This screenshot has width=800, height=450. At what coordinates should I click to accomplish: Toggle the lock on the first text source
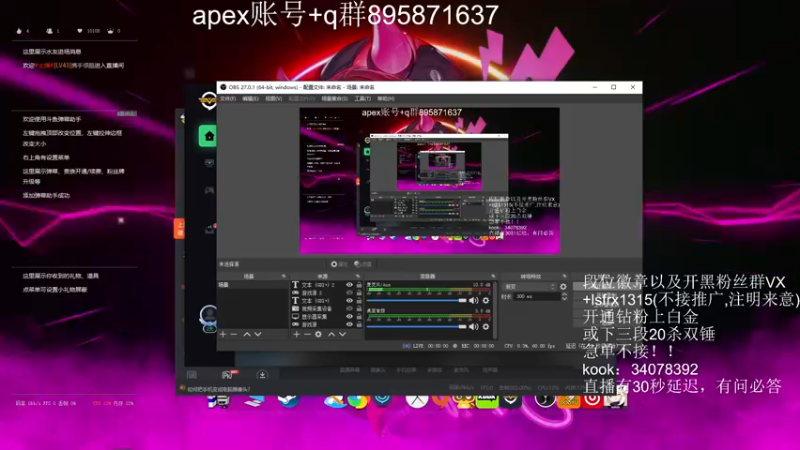tap(359, 285)
